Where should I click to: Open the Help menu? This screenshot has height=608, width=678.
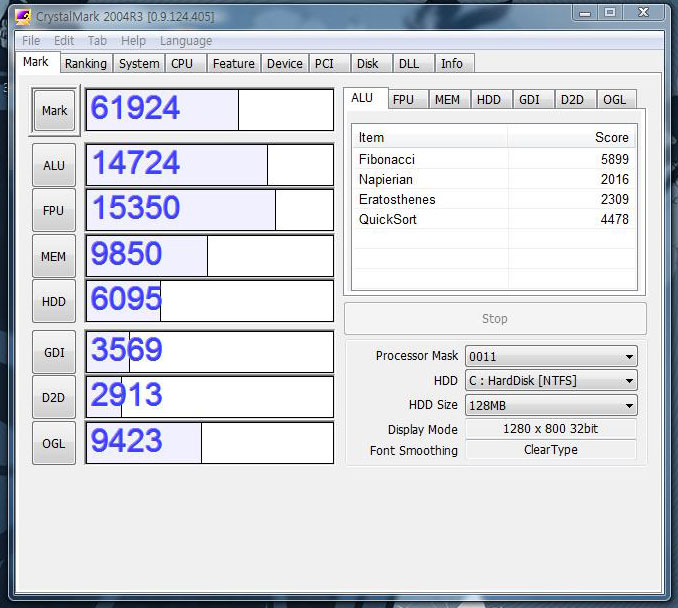pyautogui.click(x=133, y=41)
